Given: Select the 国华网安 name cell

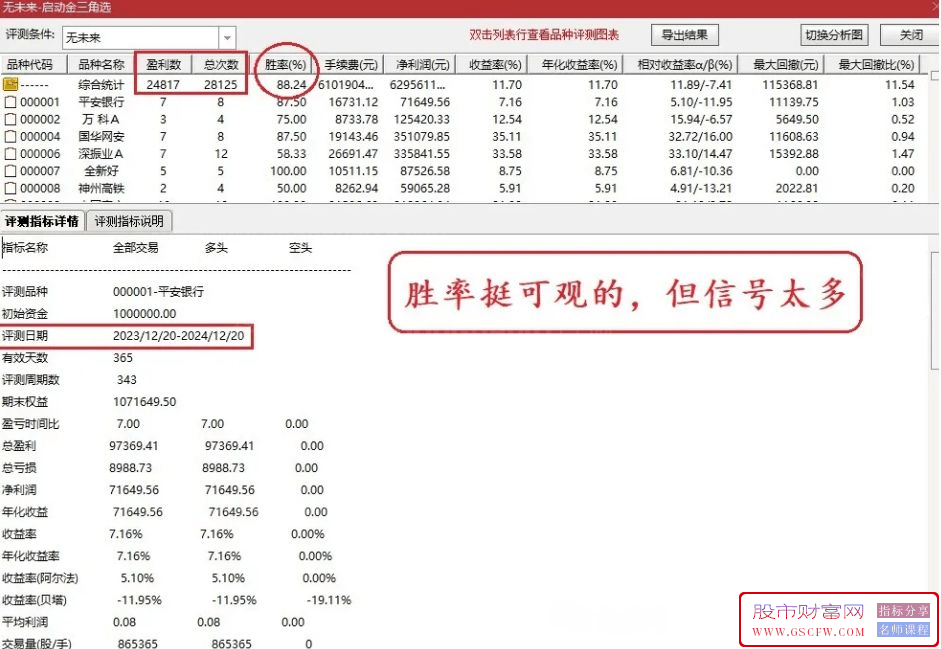Looking at the screenshot, I should 101,137.
